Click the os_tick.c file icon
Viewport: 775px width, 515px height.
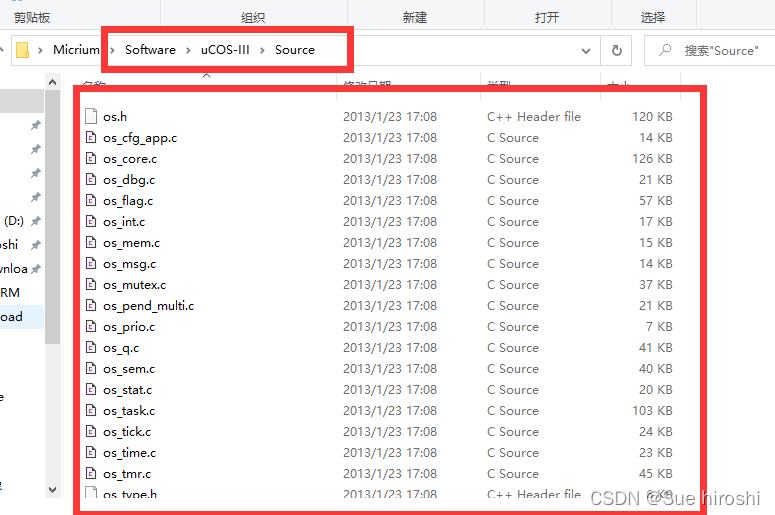click(91, 431)
